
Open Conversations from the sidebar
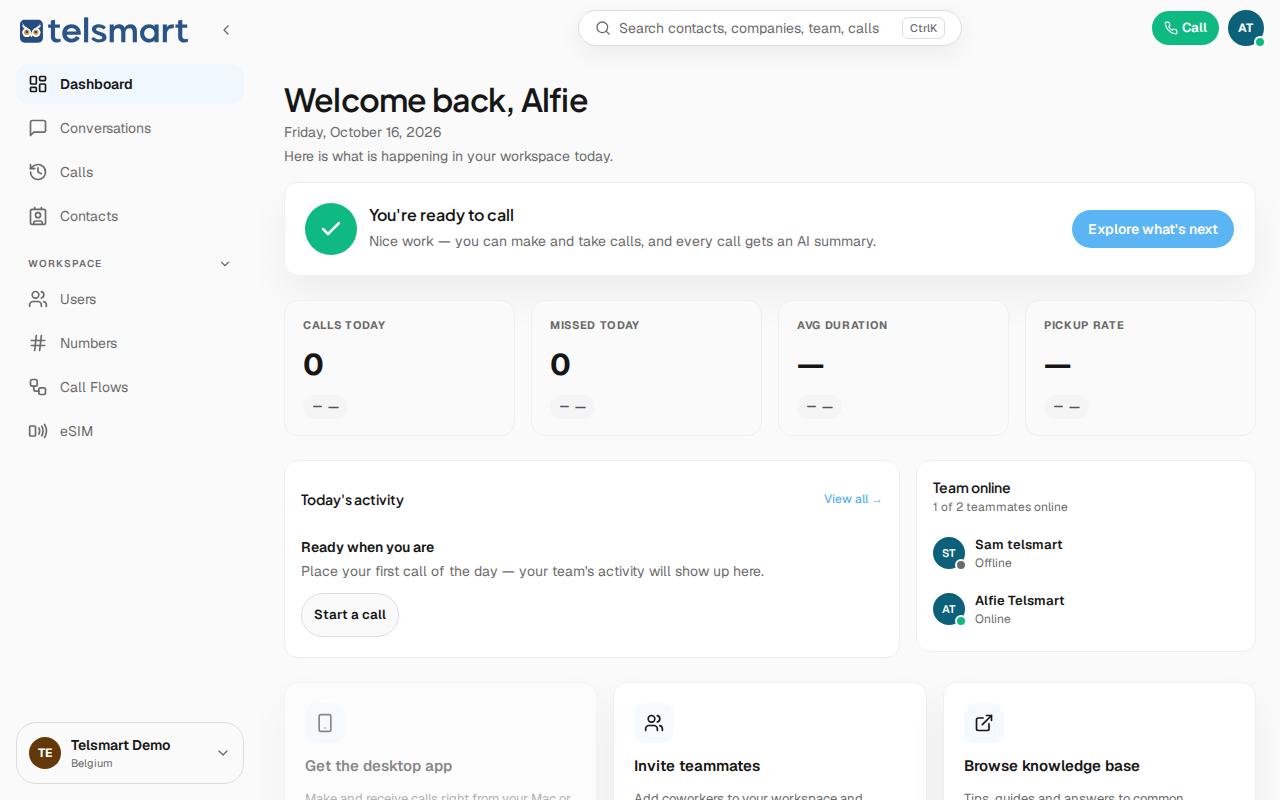(x=130, y=128)
